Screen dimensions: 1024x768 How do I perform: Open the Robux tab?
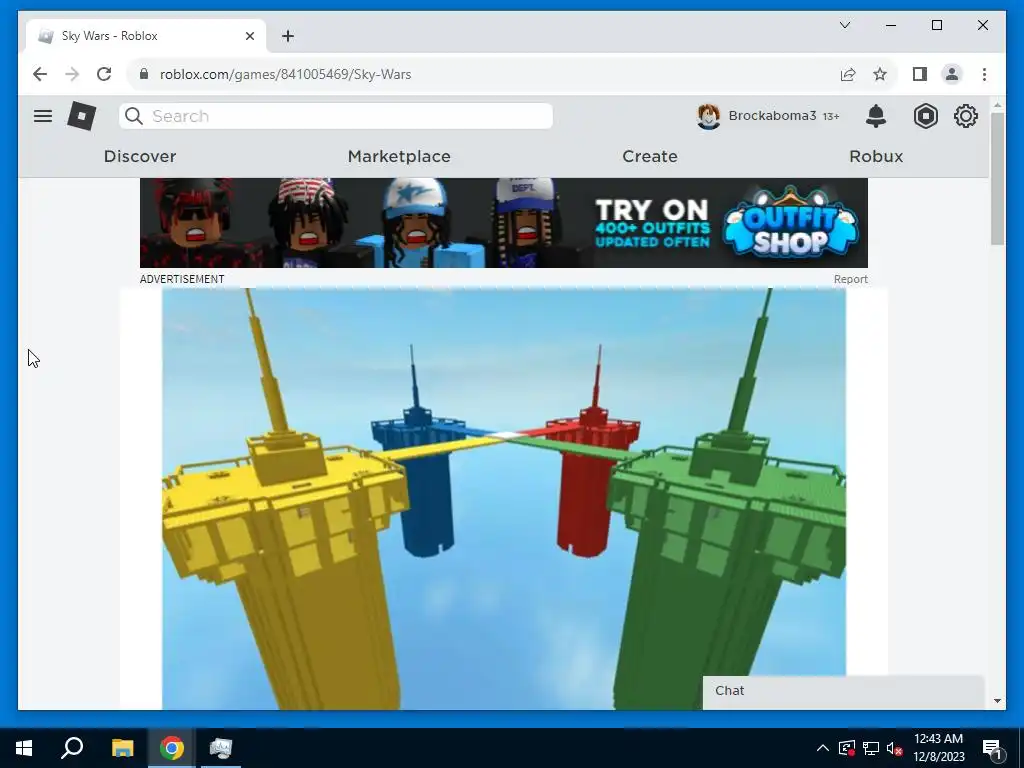pyautogui.click(x=876, y=157)
